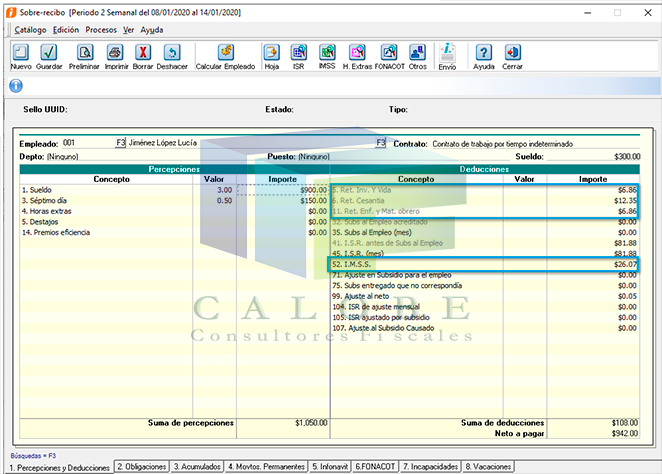Switch to 4. Movtos. Permanentes tab
This screenshot has height=474, width=662.
pyautogui.click(x=266, y=466)
